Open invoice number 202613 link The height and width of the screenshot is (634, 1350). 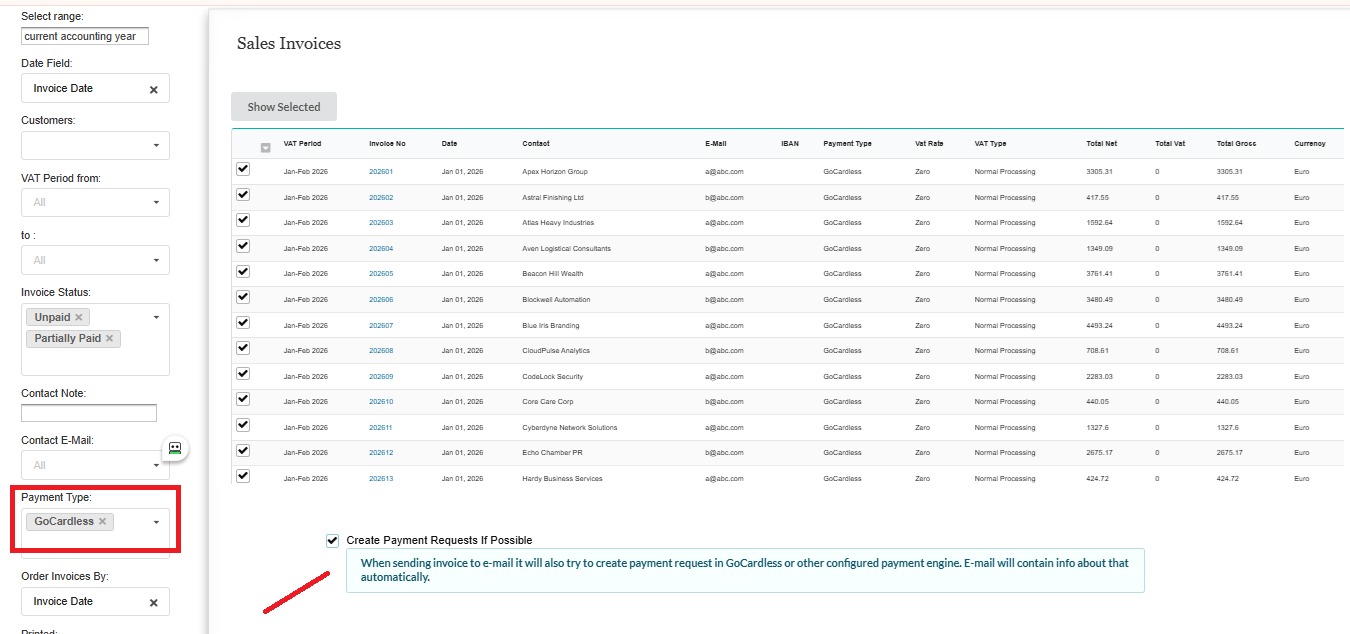coord(381,479)
